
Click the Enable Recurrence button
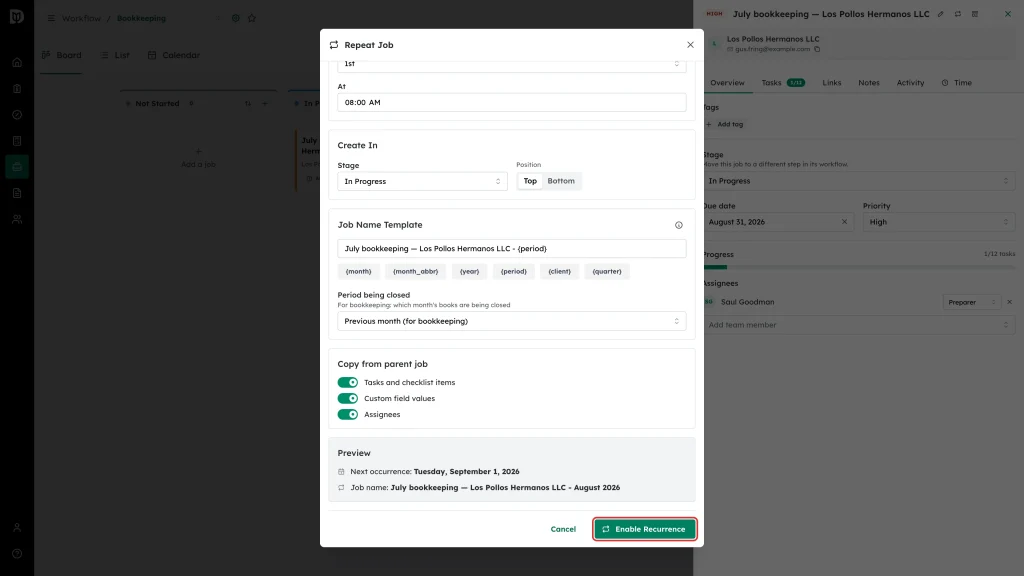(645, 529)
